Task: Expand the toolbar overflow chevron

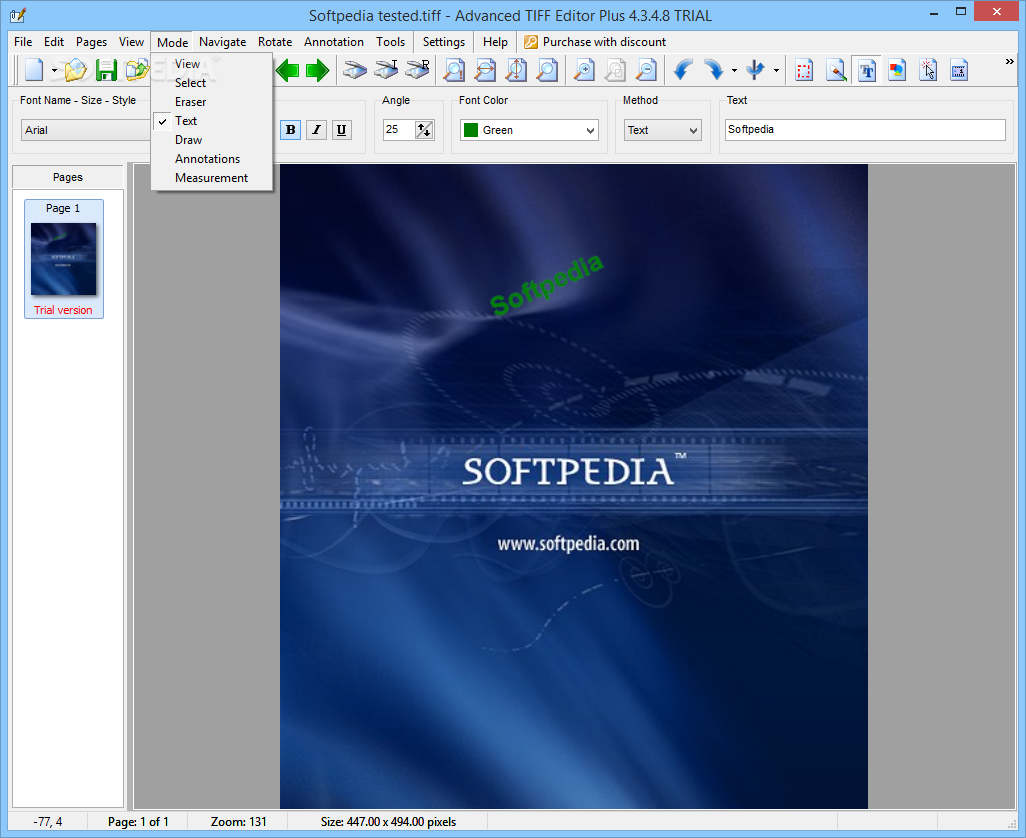Action: click(x=1009, y=61)
